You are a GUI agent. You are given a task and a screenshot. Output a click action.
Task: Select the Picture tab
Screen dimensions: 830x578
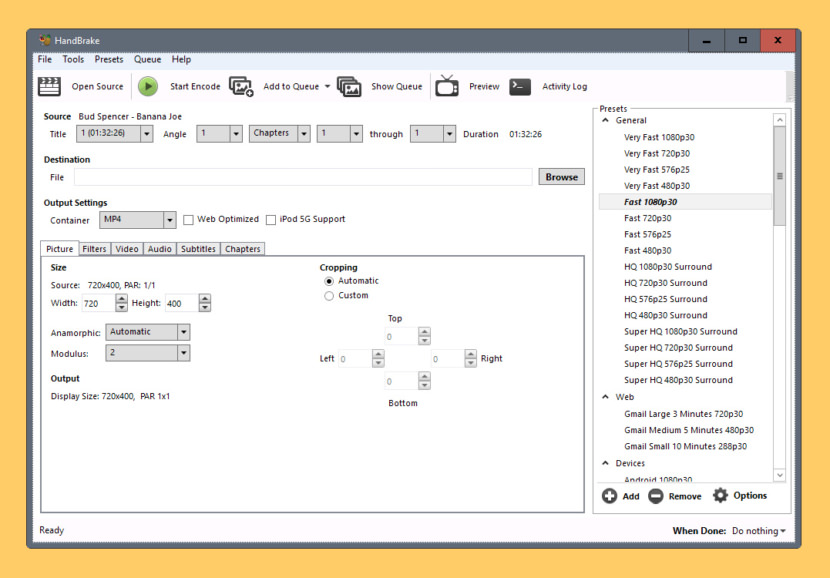click(60, 249)
